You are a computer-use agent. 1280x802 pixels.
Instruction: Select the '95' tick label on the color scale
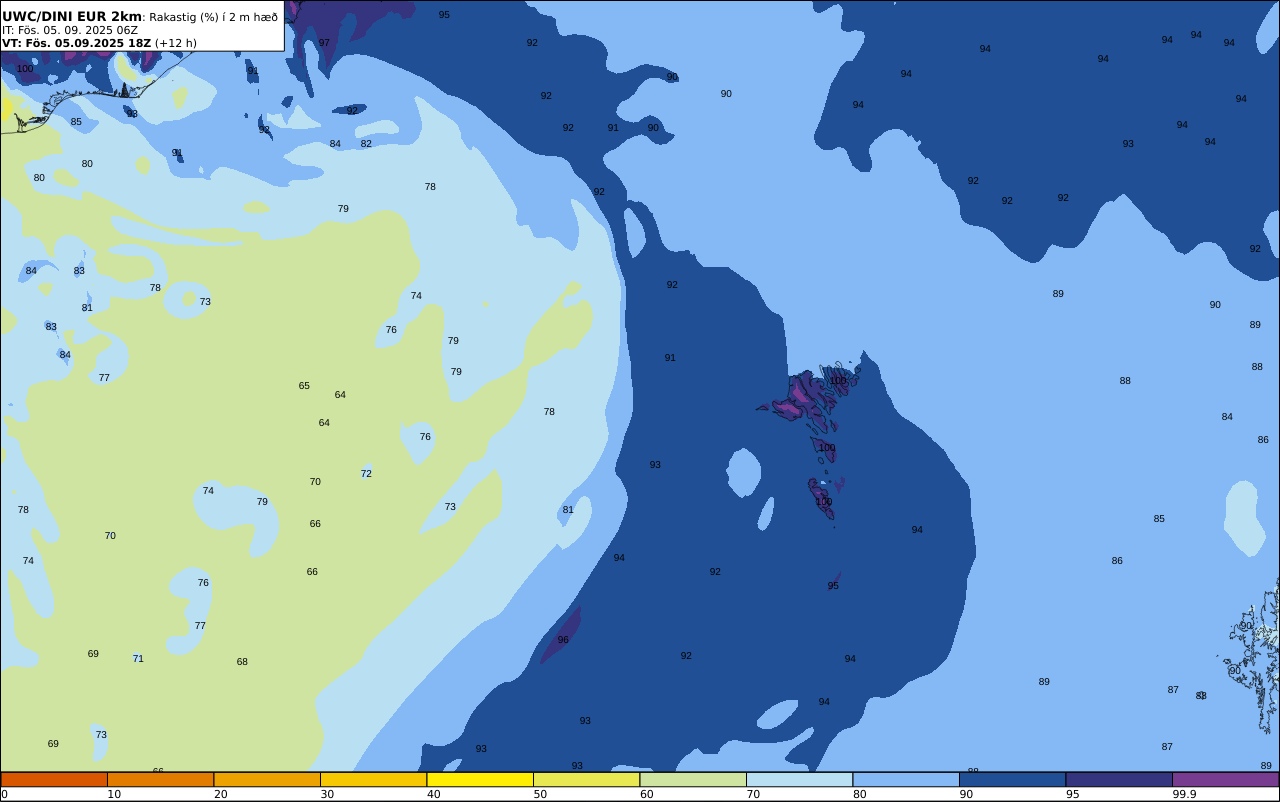click(1072, 794)
